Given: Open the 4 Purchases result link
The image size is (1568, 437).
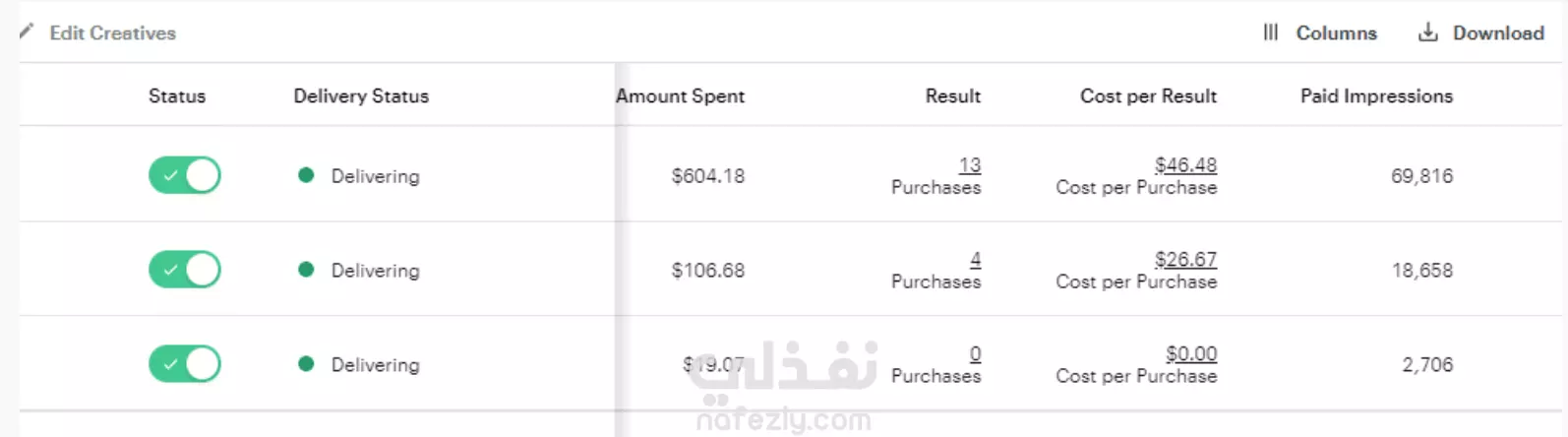Looking at the screenshot, I should pos(975,259).
